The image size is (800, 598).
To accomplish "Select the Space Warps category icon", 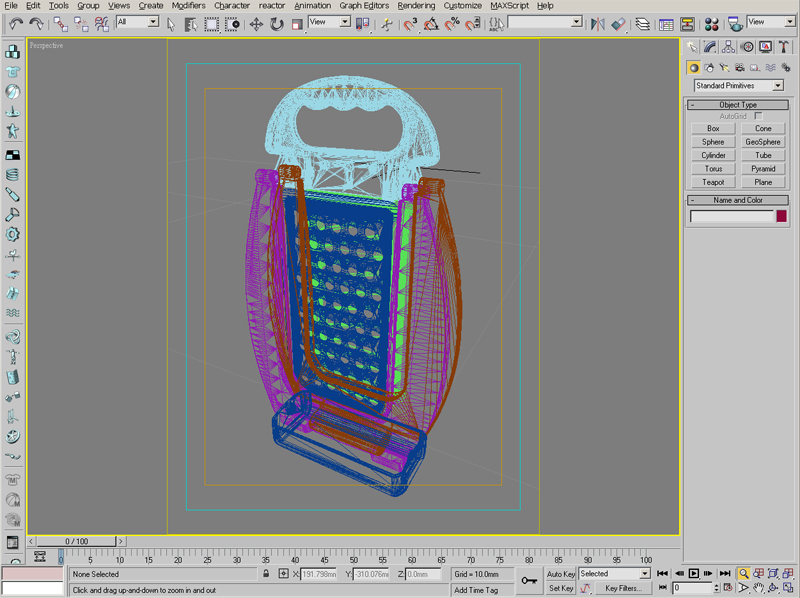I will click(x=770, y=67).
